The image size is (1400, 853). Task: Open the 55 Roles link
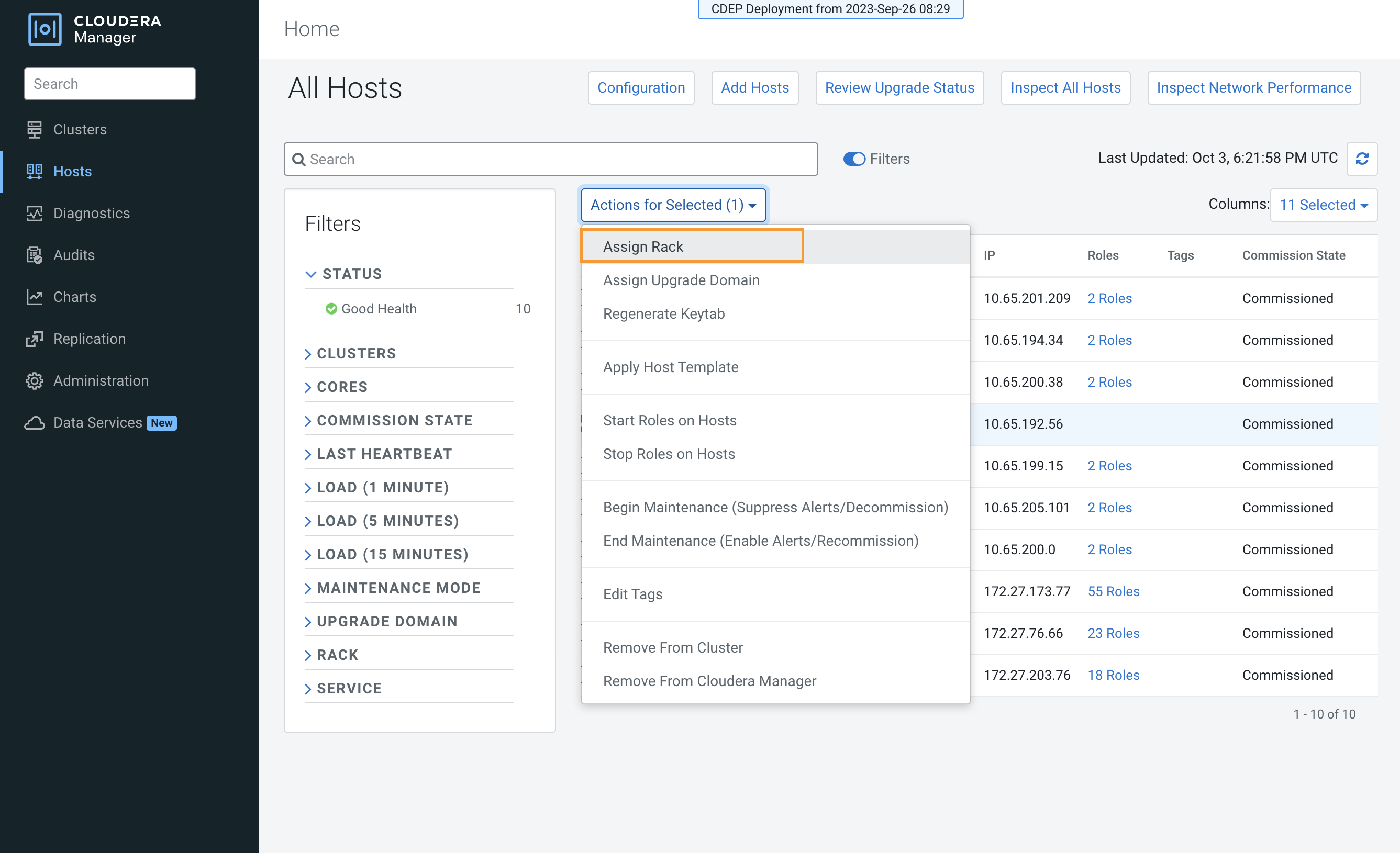click(1113, 592)
